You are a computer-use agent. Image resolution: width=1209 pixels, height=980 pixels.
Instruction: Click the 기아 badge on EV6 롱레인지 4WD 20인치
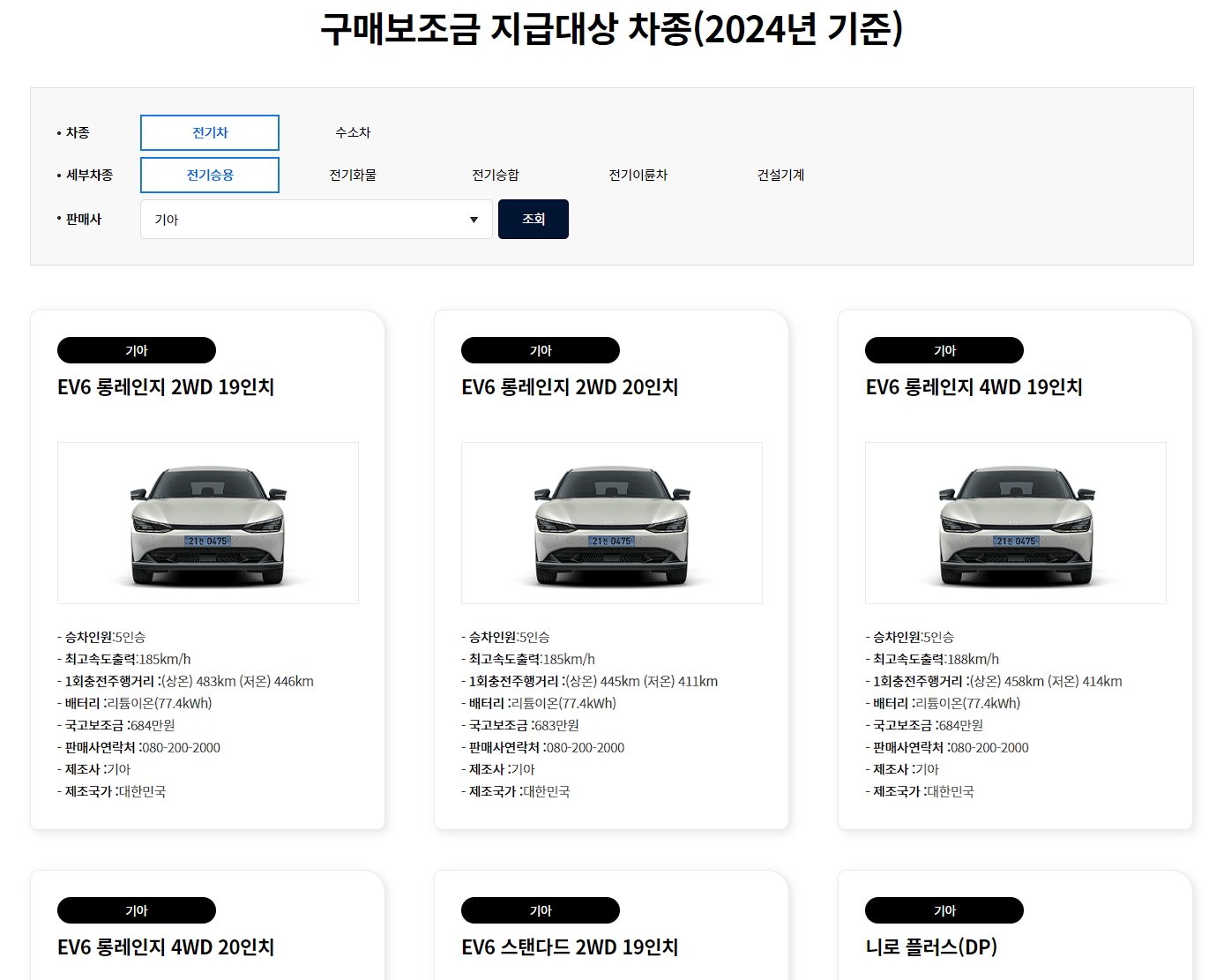pos(137,910)
